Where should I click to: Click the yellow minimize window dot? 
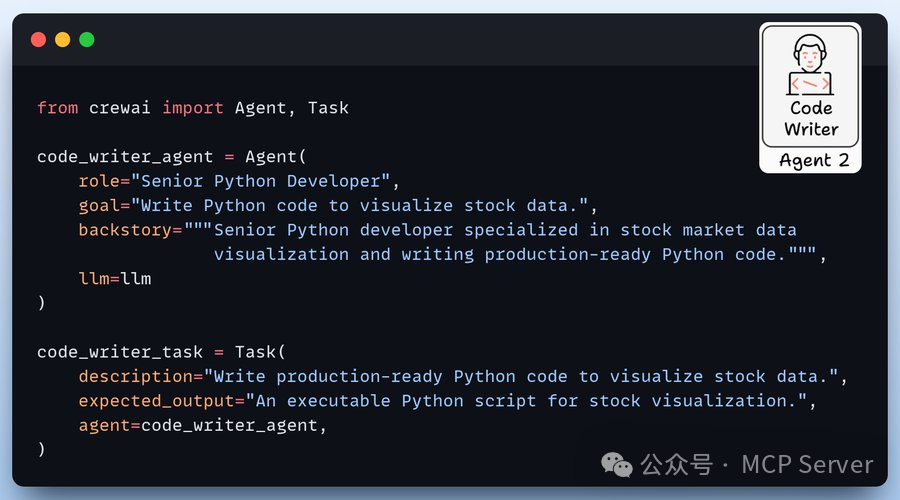coord(63,40)
